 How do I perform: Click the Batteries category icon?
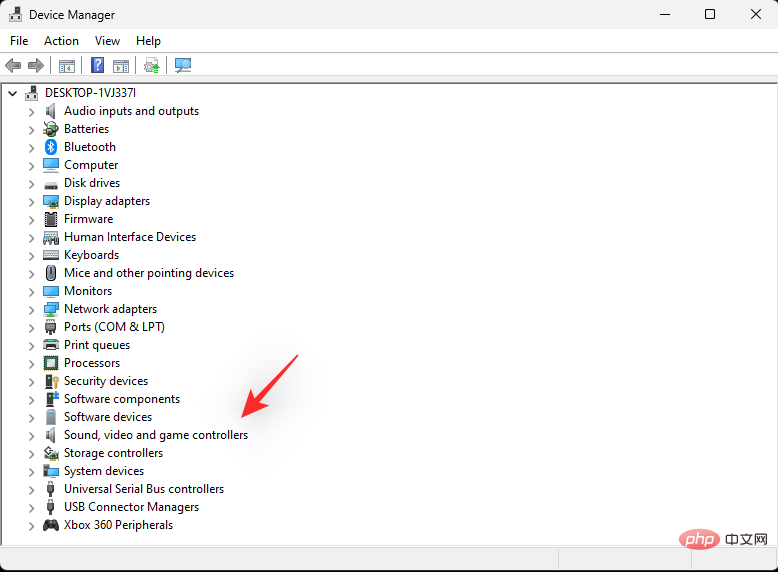51,129
